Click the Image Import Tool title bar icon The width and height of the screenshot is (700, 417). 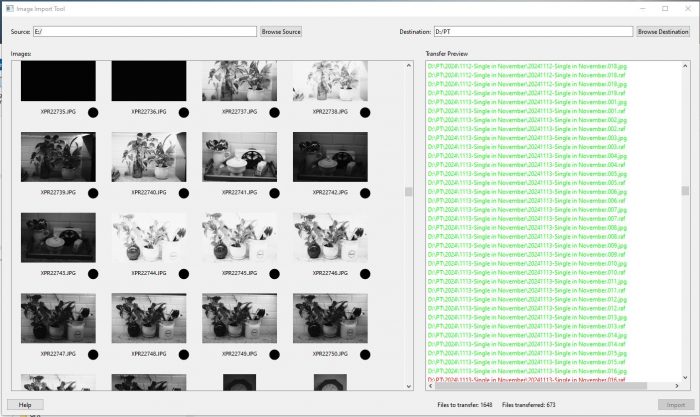click(x=9, y=8)
